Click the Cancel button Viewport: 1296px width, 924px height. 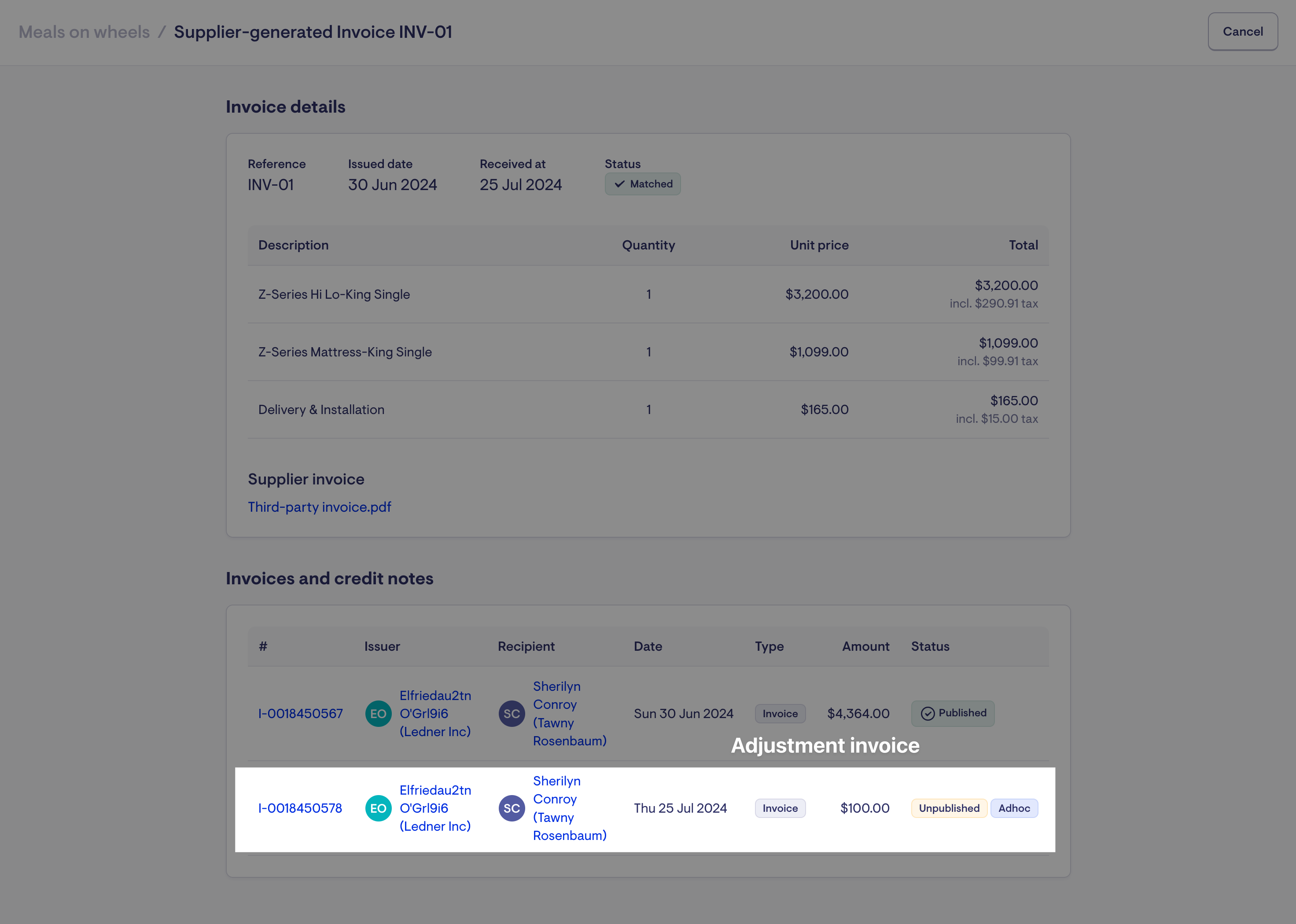pyautogui.click(x=1242, y=32)
